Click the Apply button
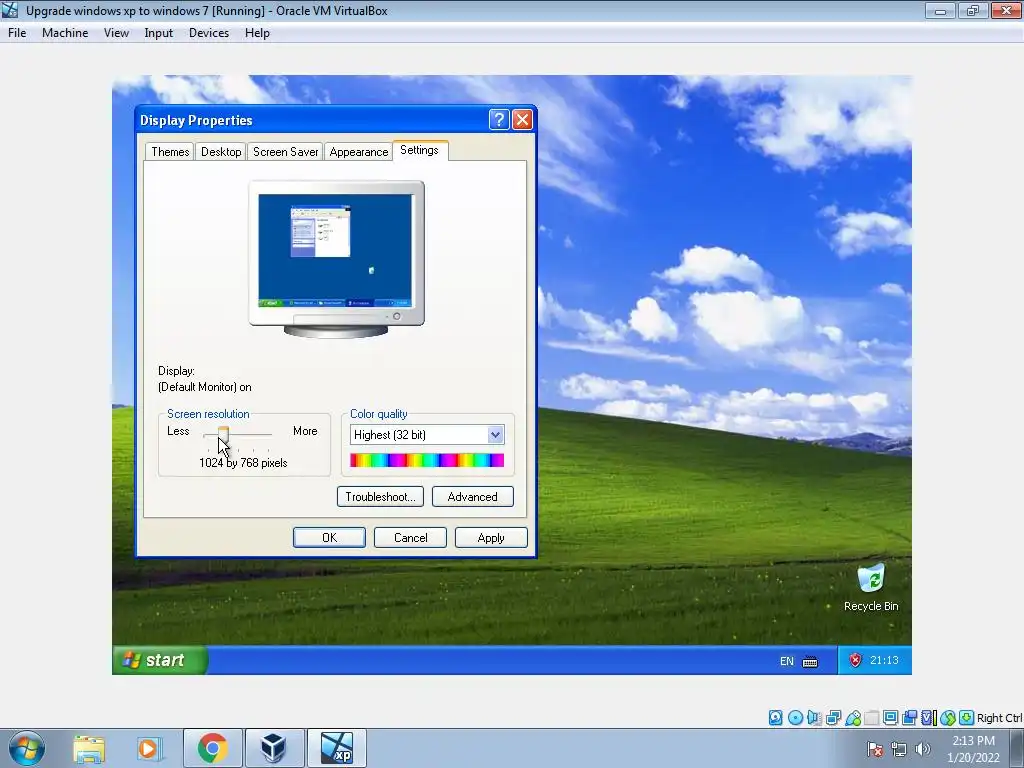The width and height of the screenshot is (1024, 768). coord(491,537)
